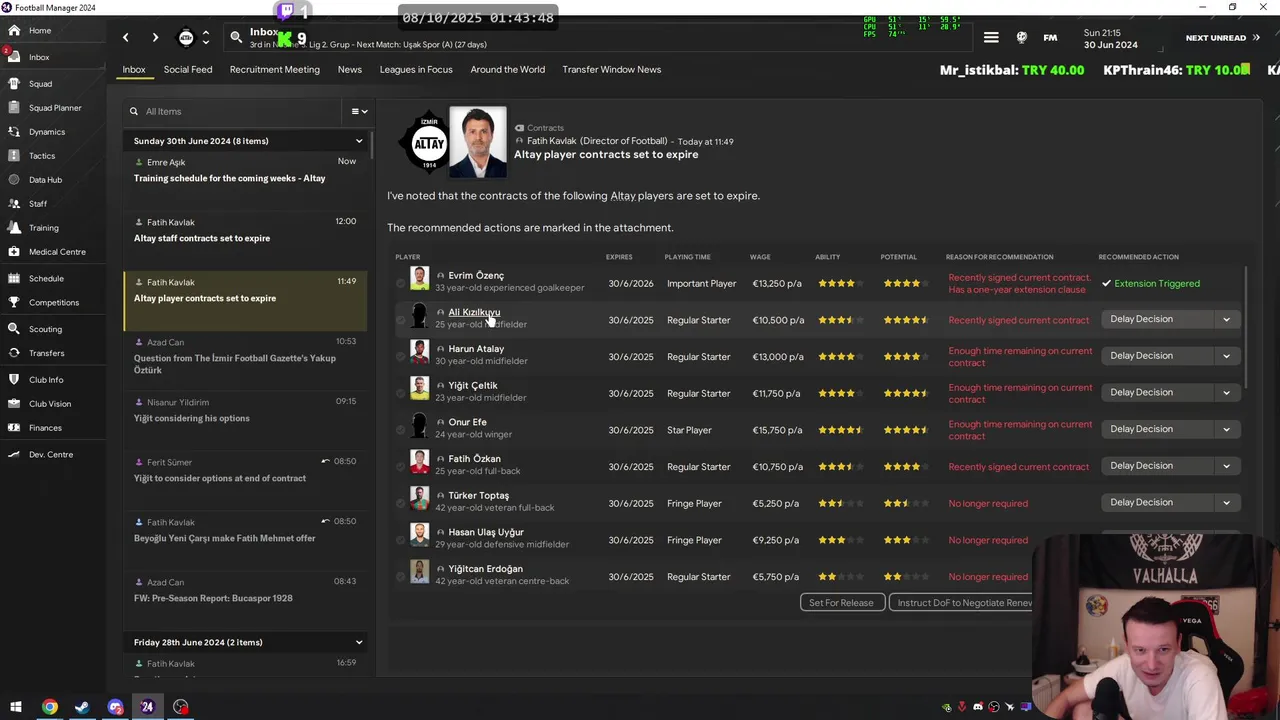The width and height of the screenshot is (1280, 720).
Task: Click the contracts table vertical scrollbar
Action: [x=1246, y=325]
